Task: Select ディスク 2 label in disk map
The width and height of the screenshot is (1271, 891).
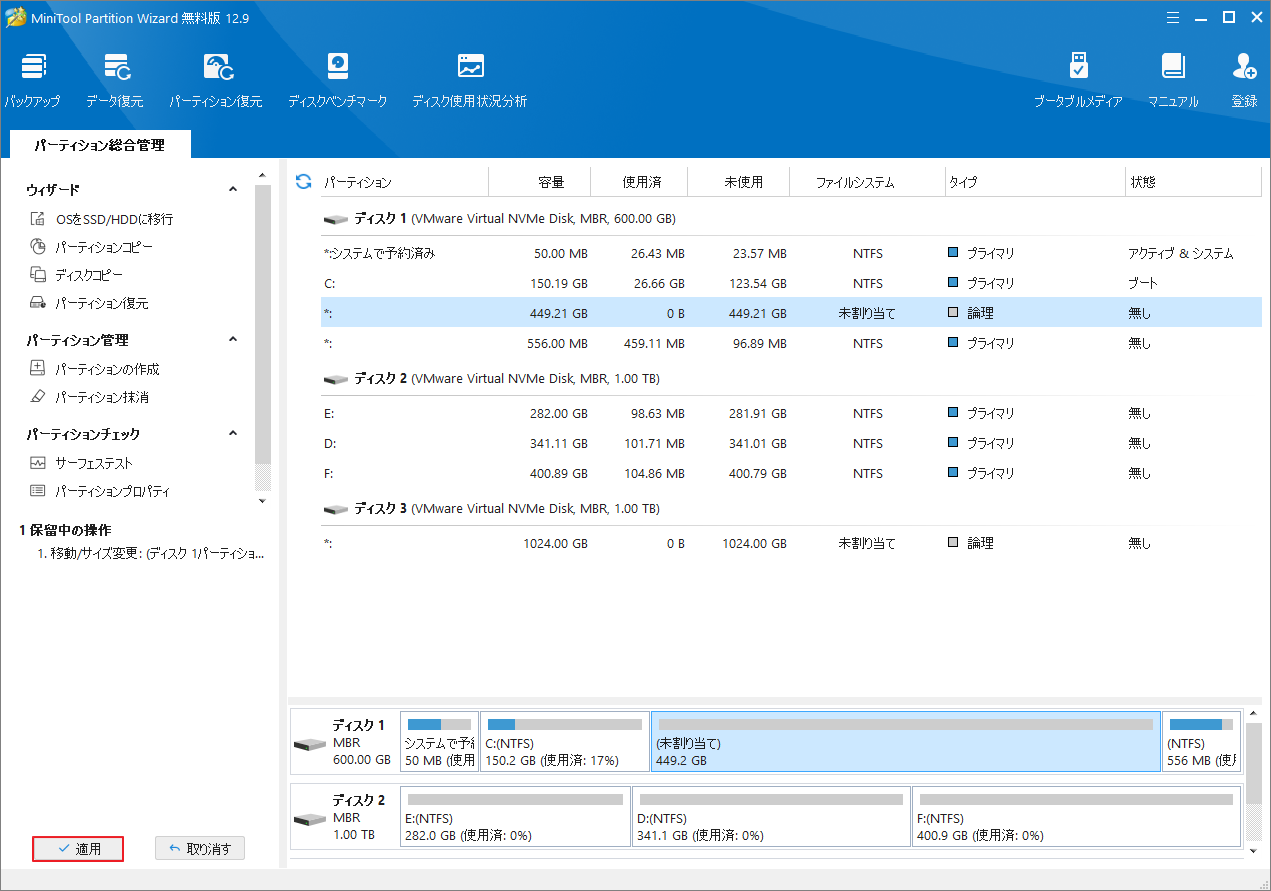Action: [x=359, y=801]
